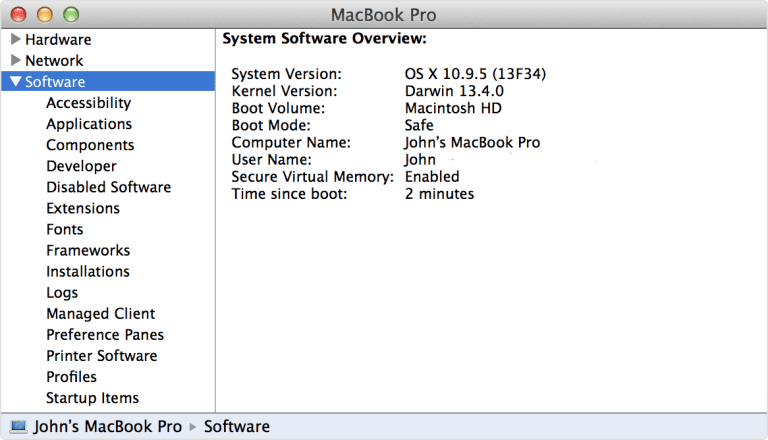The width and height of the screenshot is (768, 440).
Task: Open the Installations section
Action: [88, 271]
